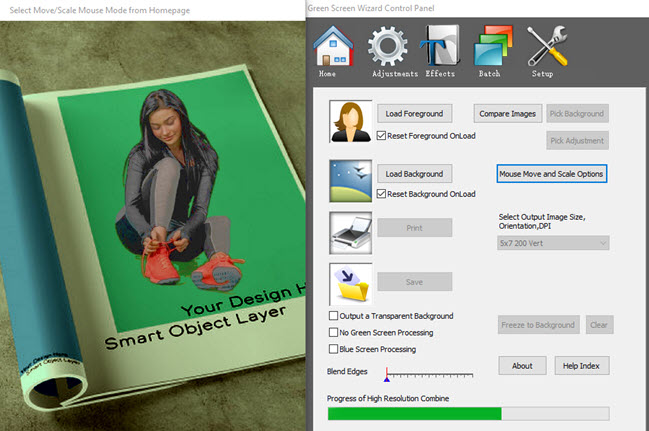The height and width of the screenshot is (431, 649).
Task: Click the high resolution combine progress bar
Action: click(468, 414)
